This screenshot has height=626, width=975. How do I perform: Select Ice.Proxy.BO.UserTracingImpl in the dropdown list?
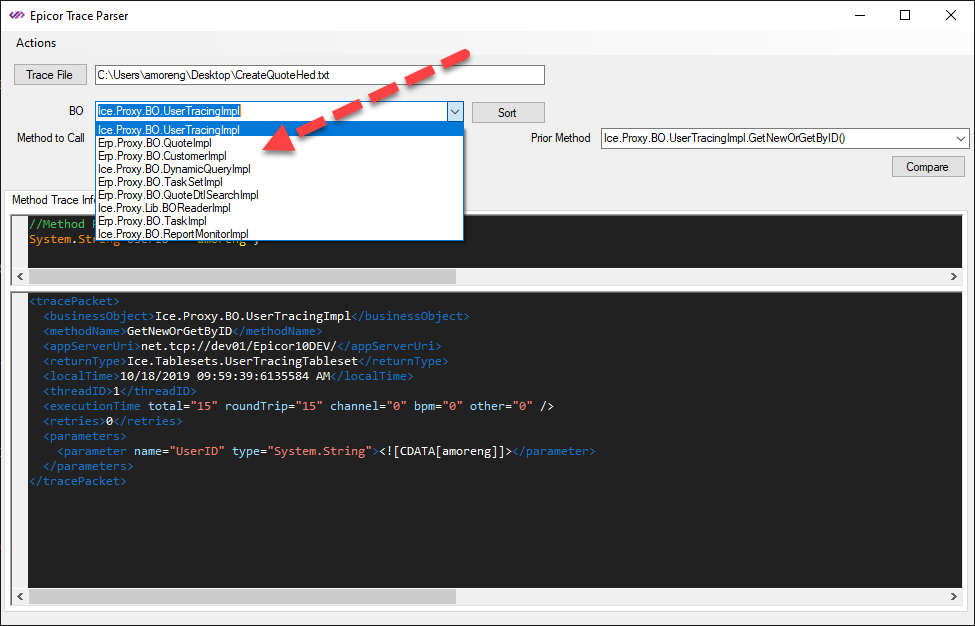coord(280,130)
